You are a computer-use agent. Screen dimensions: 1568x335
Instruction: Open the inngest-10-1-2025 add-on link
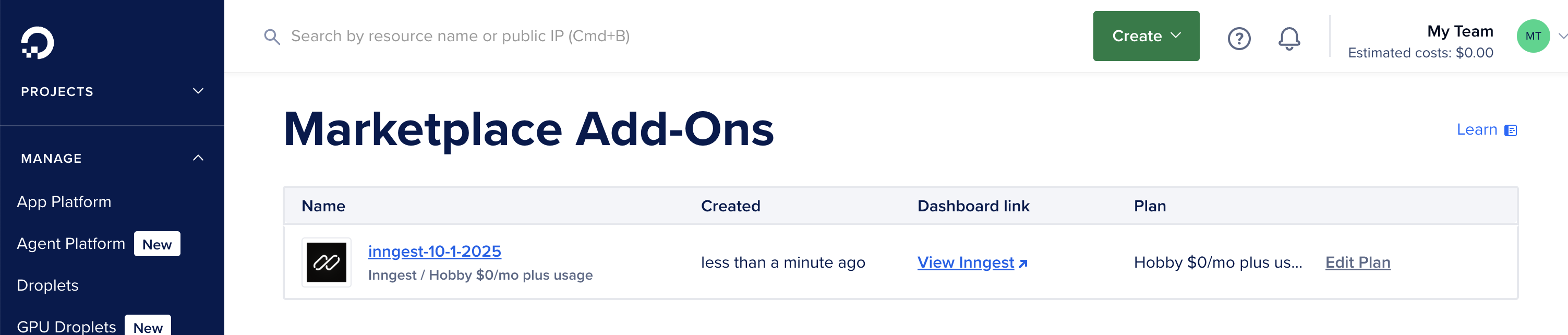tap(434, 252)
